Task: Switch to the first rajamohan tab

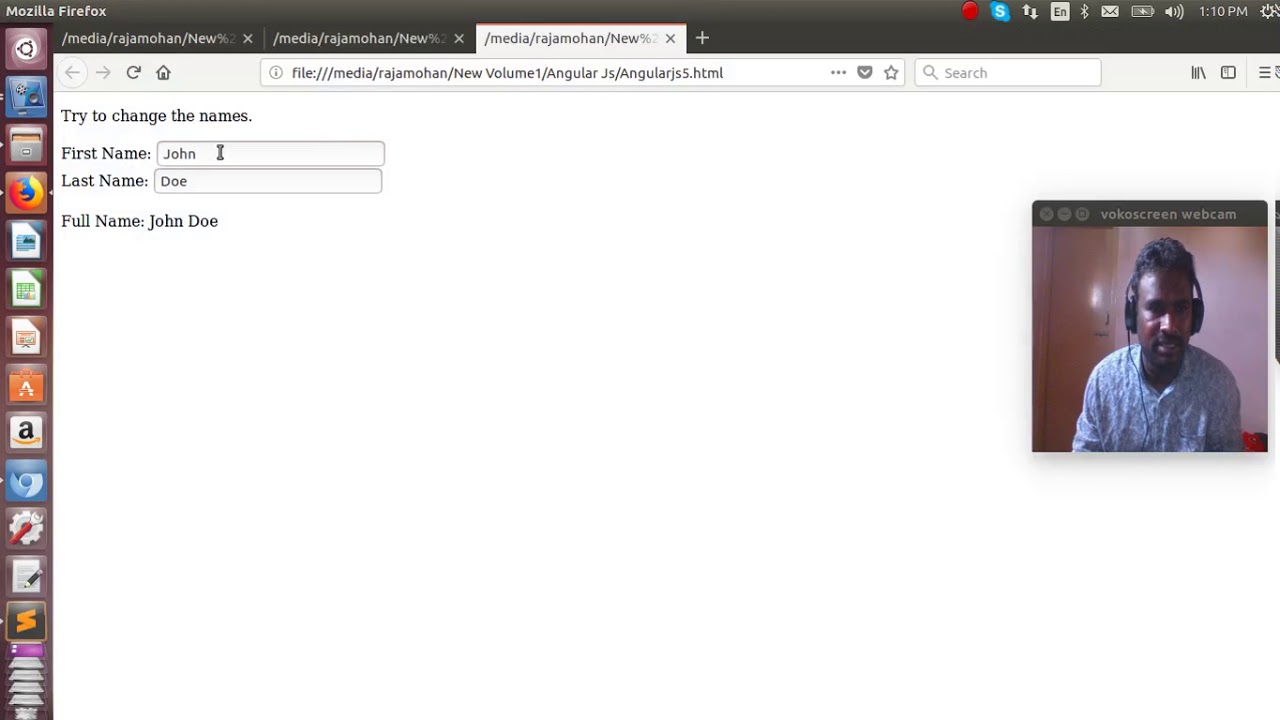Action: [x=148, y=38]
